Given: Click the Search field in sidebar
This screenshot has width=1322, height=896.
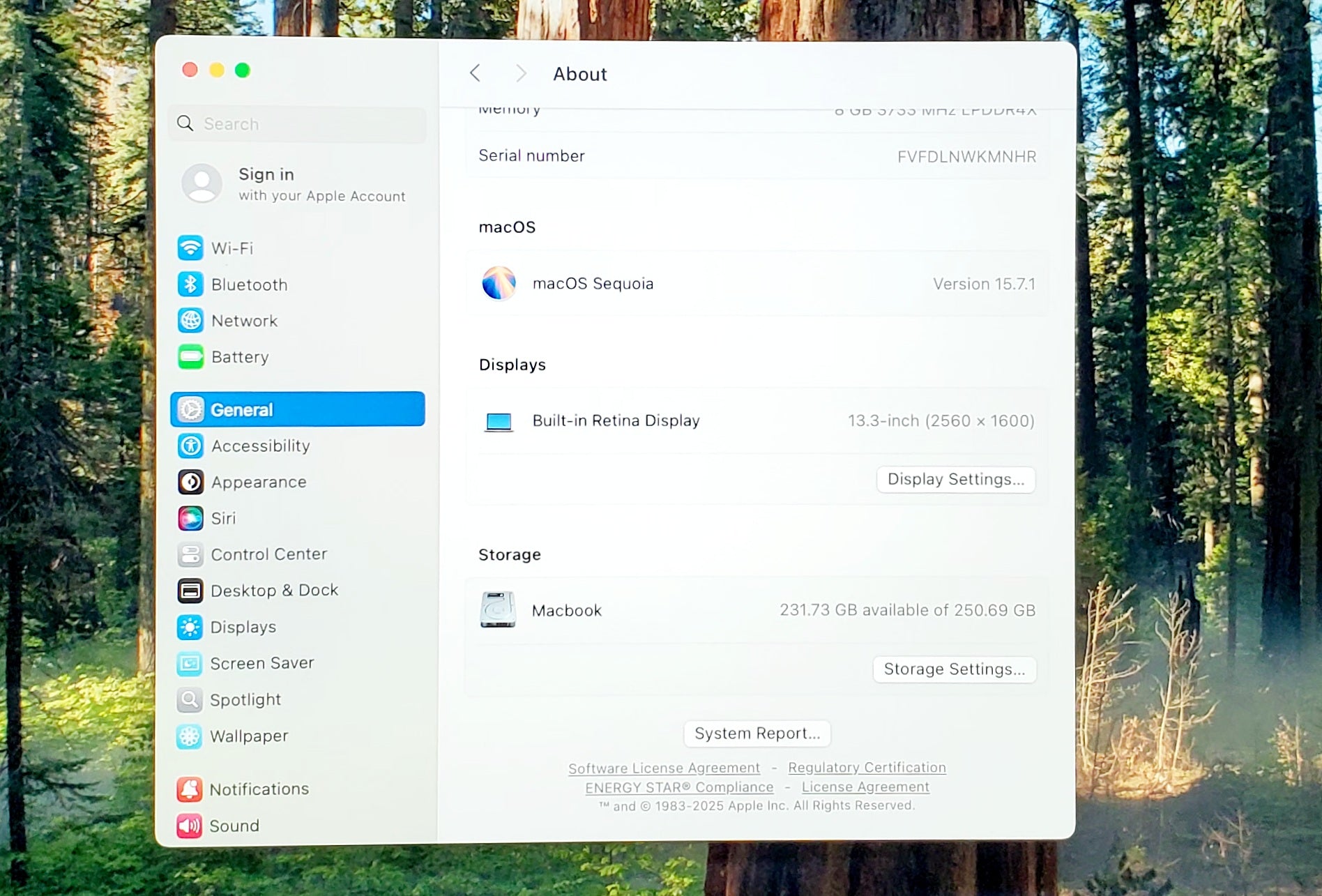Looking at the screenshot, I should (x=298, y=124).
